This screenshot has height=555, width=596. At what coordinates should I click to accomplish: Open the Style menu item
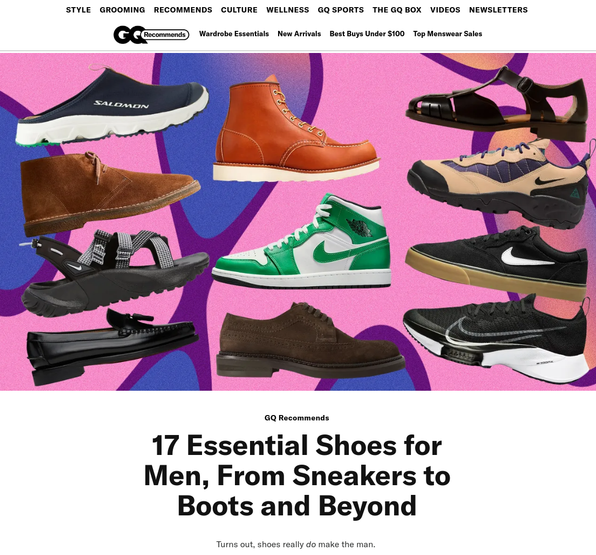(78, 10)
